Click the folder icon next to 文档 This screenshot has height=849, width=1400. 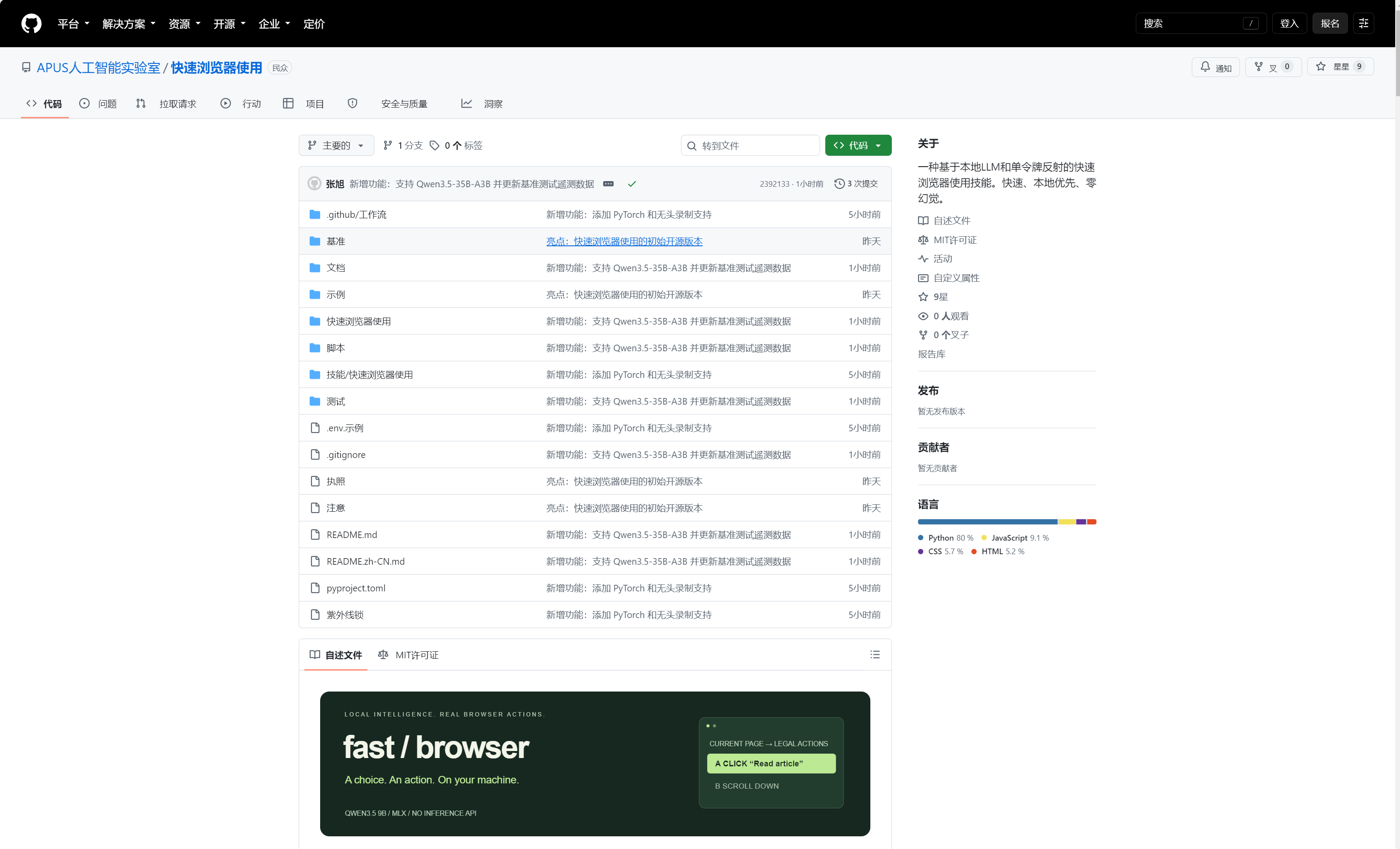[x=315, y=268]
